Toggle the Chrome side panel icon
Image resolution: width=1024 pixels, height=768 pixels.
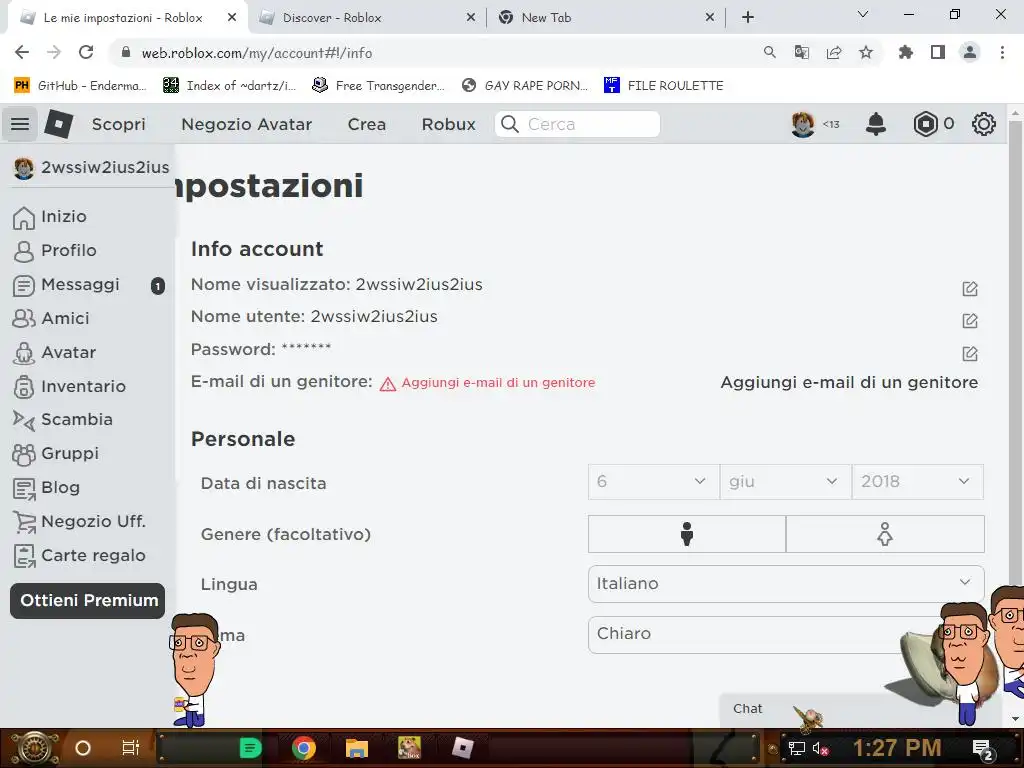938,52
